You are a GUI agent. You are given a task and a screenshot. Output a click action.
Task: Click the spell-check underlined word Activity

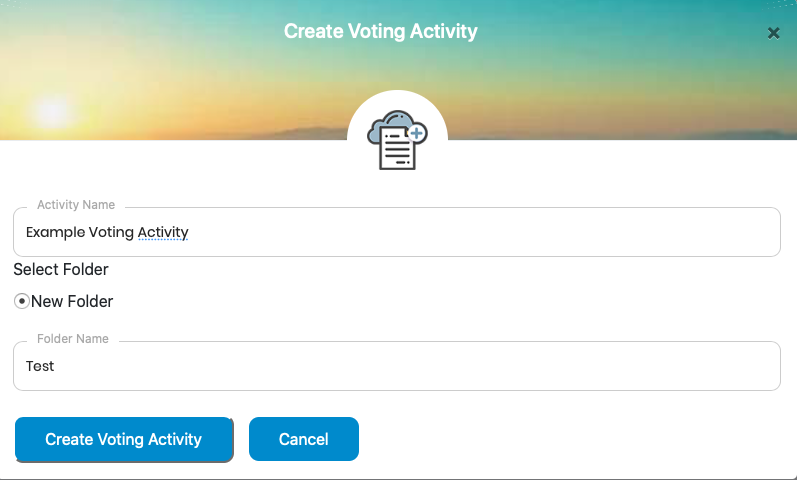(x=163, y=232)
